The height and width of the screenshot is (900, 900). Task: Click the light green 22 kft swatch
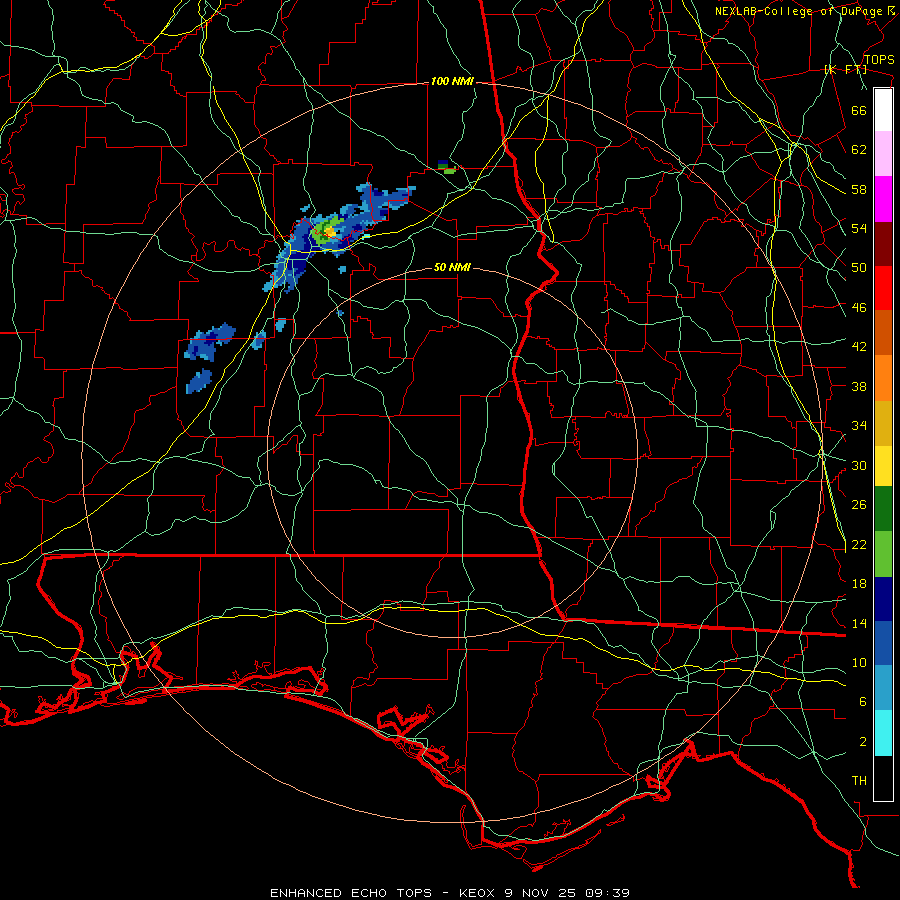tap(883, 554)
